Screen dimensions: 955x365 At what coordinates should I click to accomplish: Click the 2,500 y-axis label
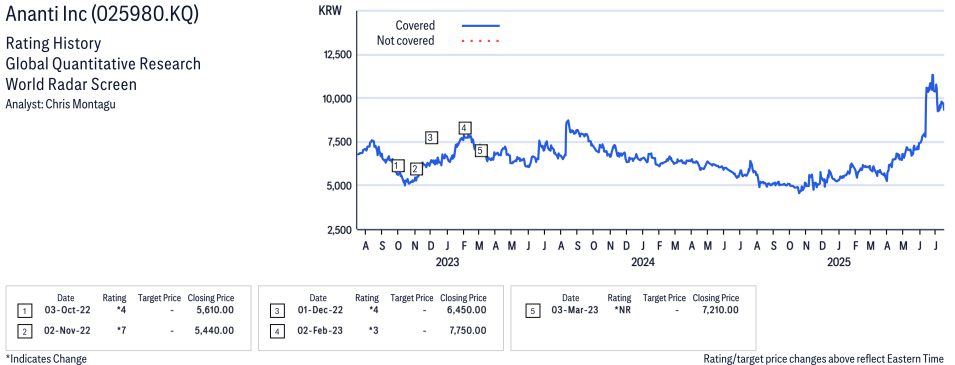339,230
